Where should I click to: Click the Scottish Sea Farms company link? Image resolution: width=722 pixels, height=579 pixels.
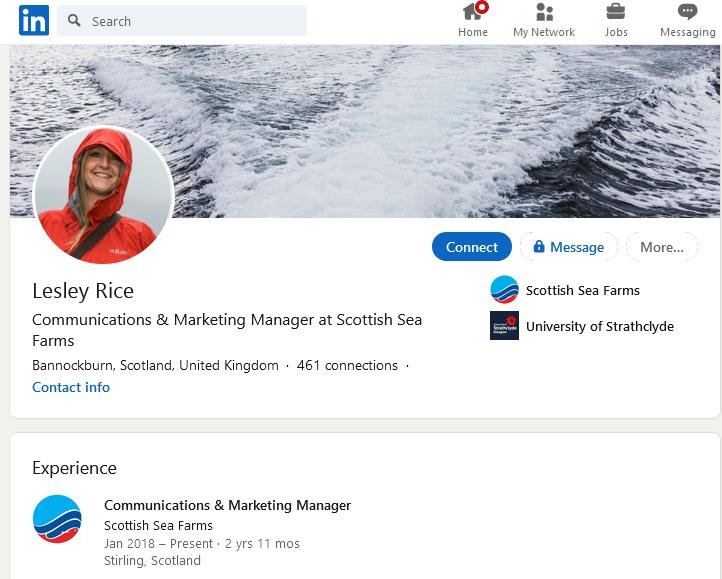tap(582, 290)
